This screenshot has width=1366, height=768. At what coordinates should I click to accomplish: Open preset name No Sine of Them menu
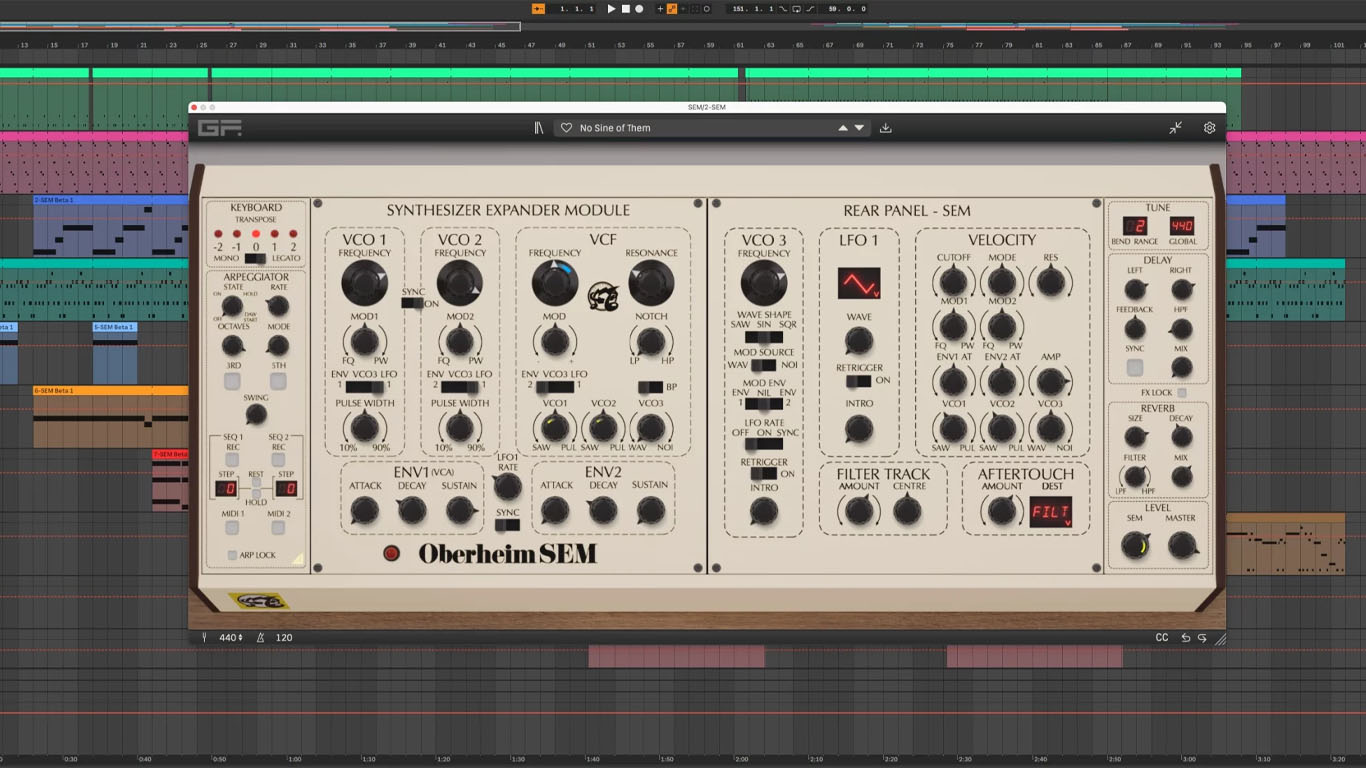pos(615,128)
